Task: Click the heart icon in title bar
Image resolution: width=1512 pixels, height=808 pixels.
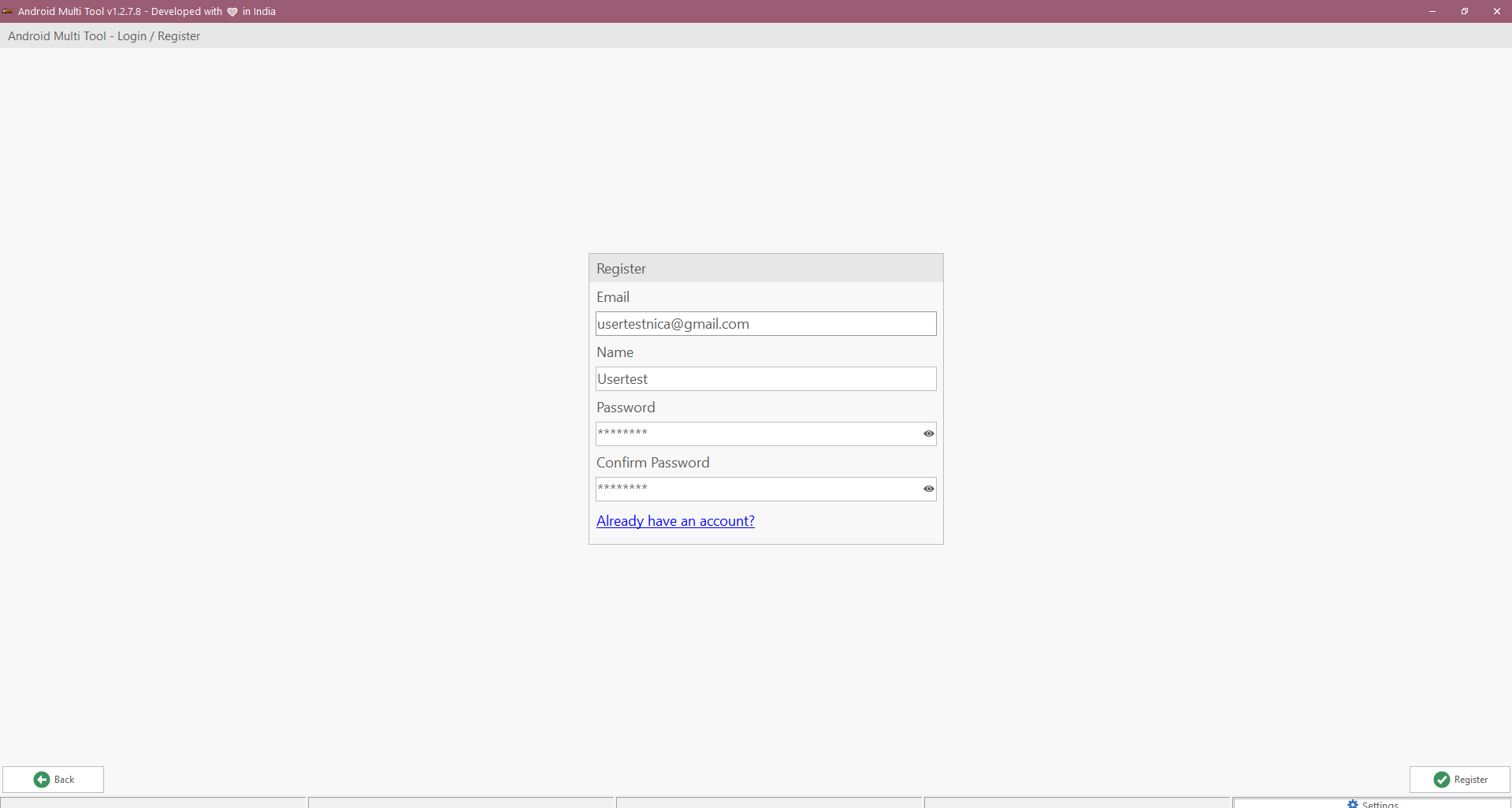Action: 232,12
